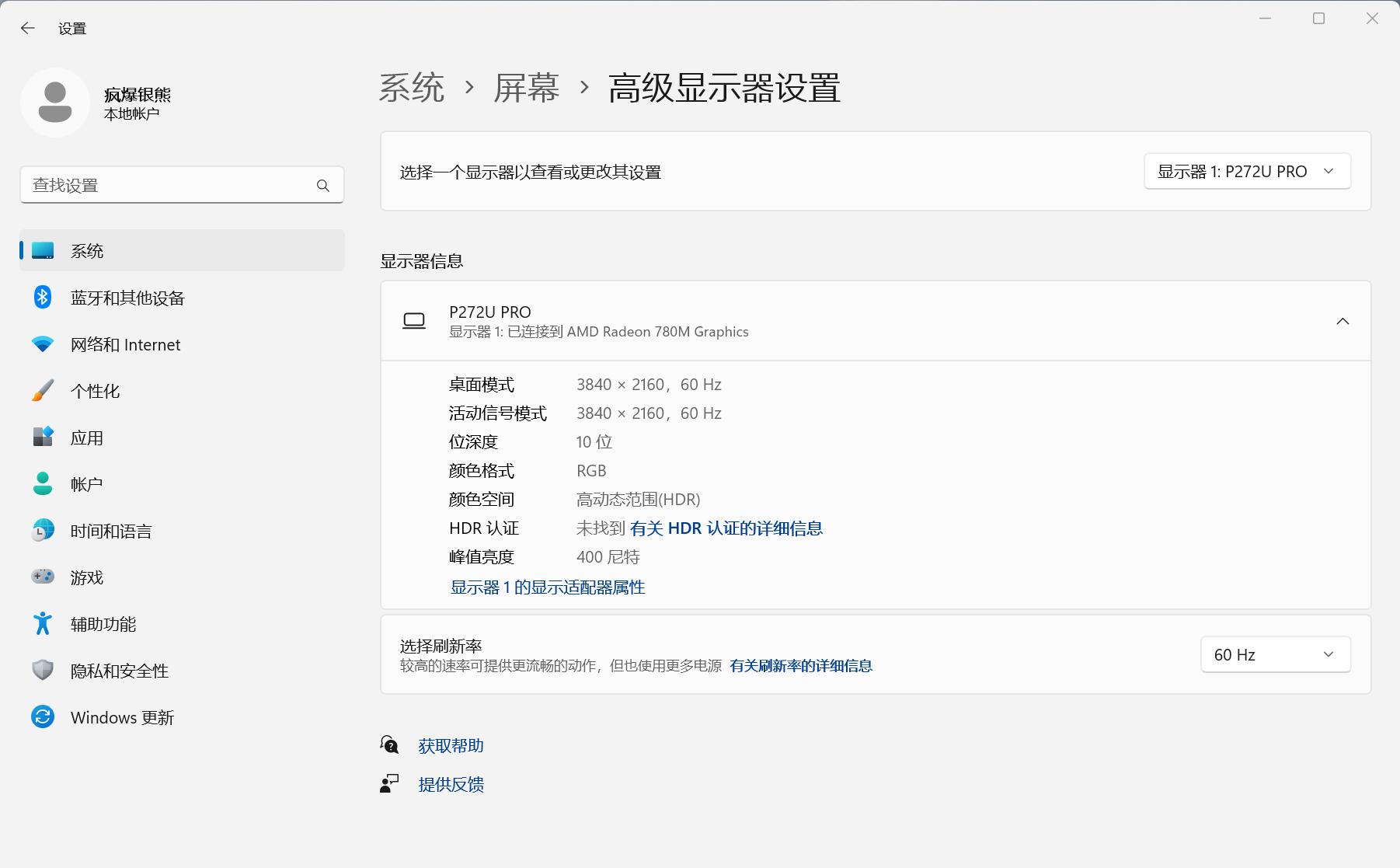The image size is (1400, 868).
Task: Navigate to 屏幕 in the breadcrumb
Action: pos(524,89)
